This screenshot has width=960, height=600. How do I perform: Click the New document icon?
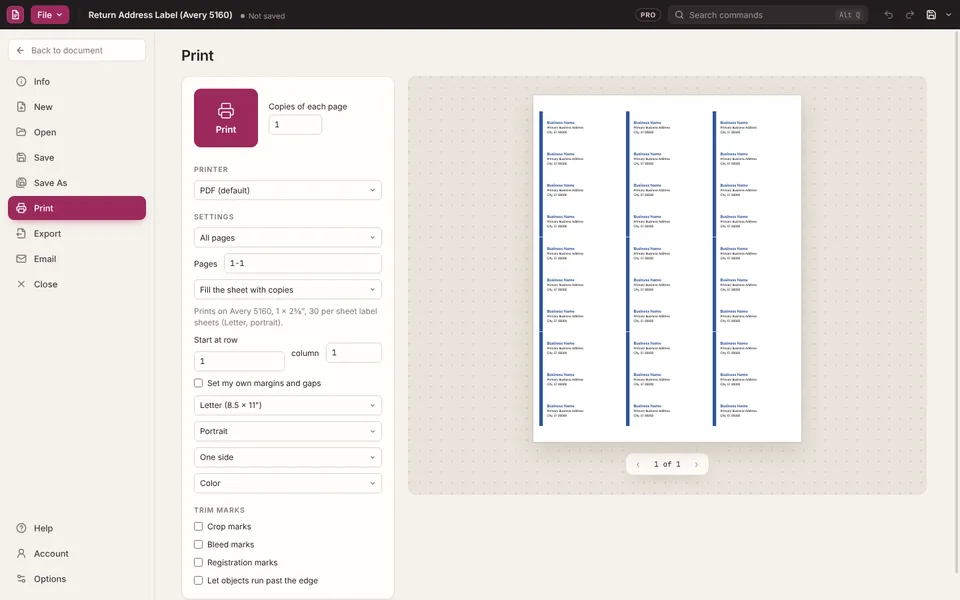(21, 107)
